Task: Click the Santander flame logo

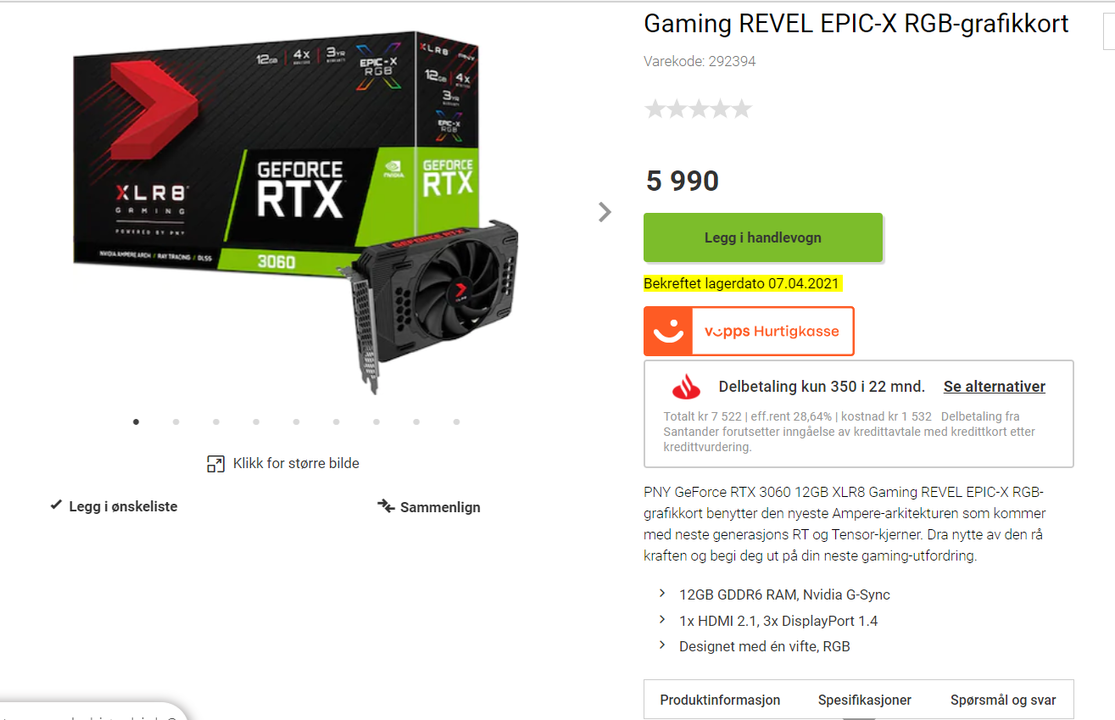Action: [x=686, y=387]
